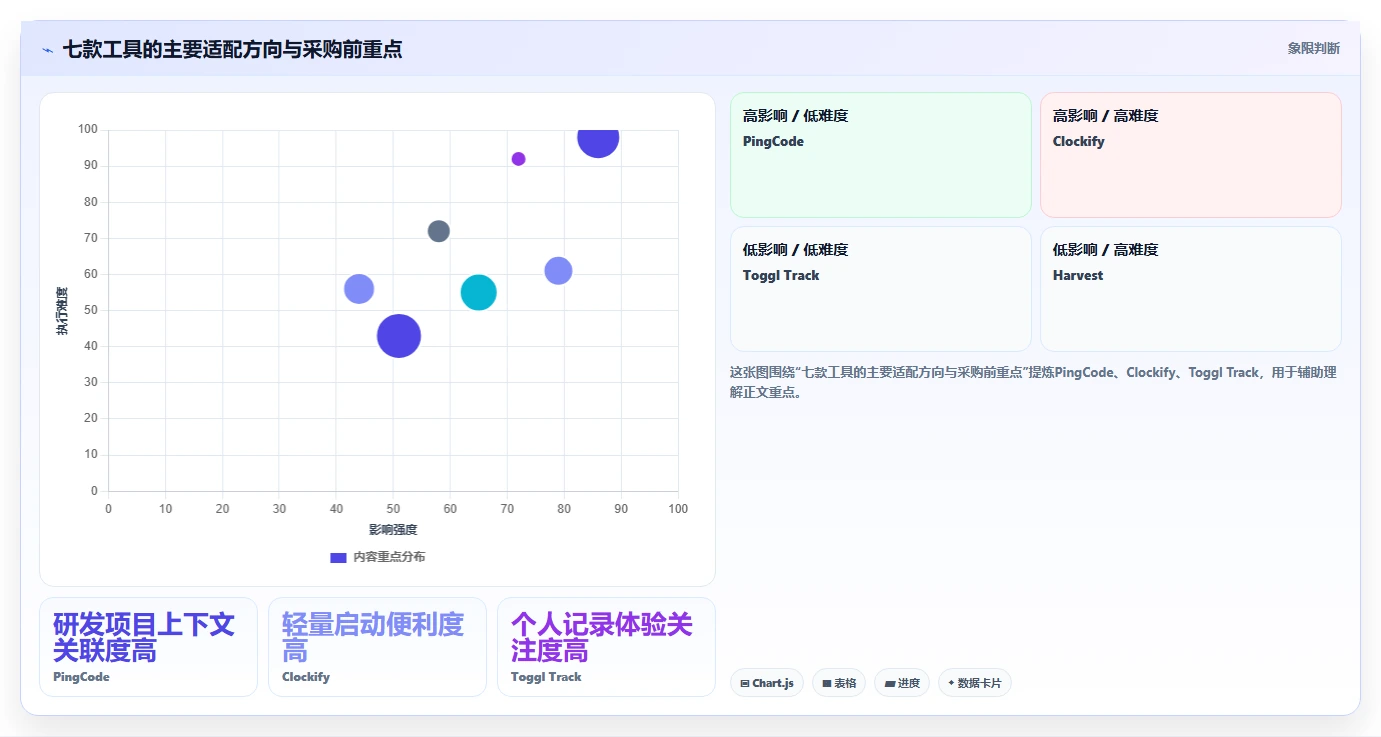Open the 高影响 / 低难度 PingCode card
The height and width of the screenshot is (737, 1381).
[x=881, y=155]
